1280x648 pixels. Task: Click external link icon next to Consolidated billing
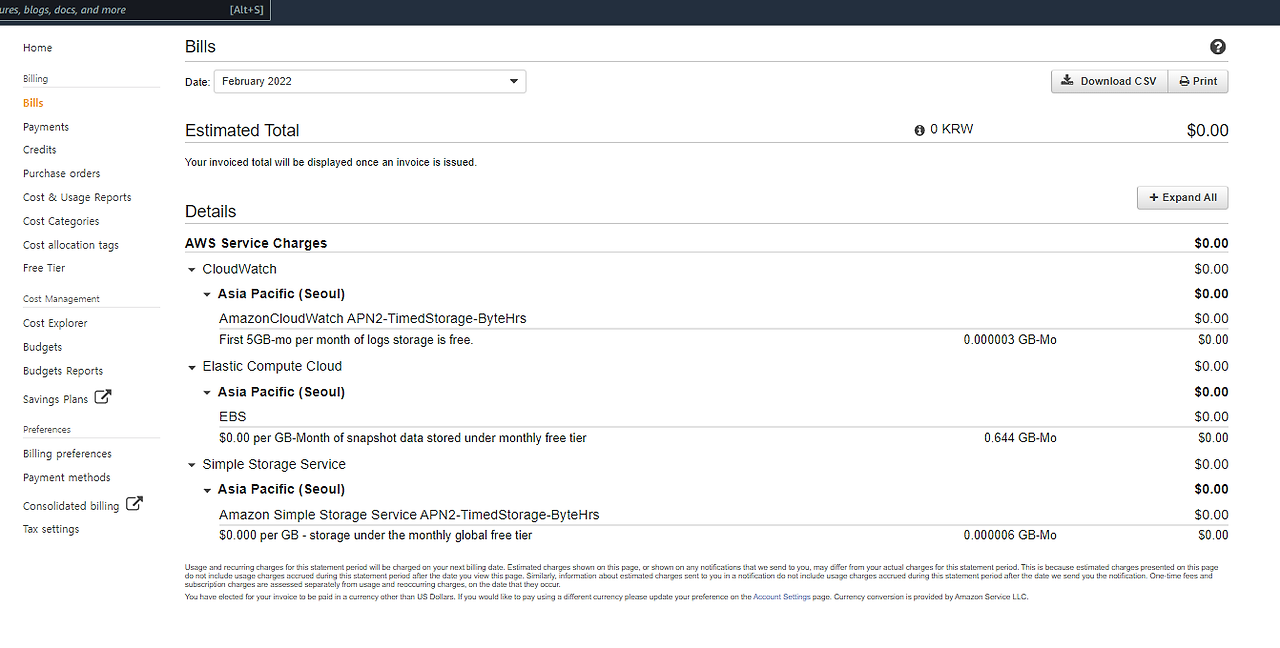(x=134, y=504)
